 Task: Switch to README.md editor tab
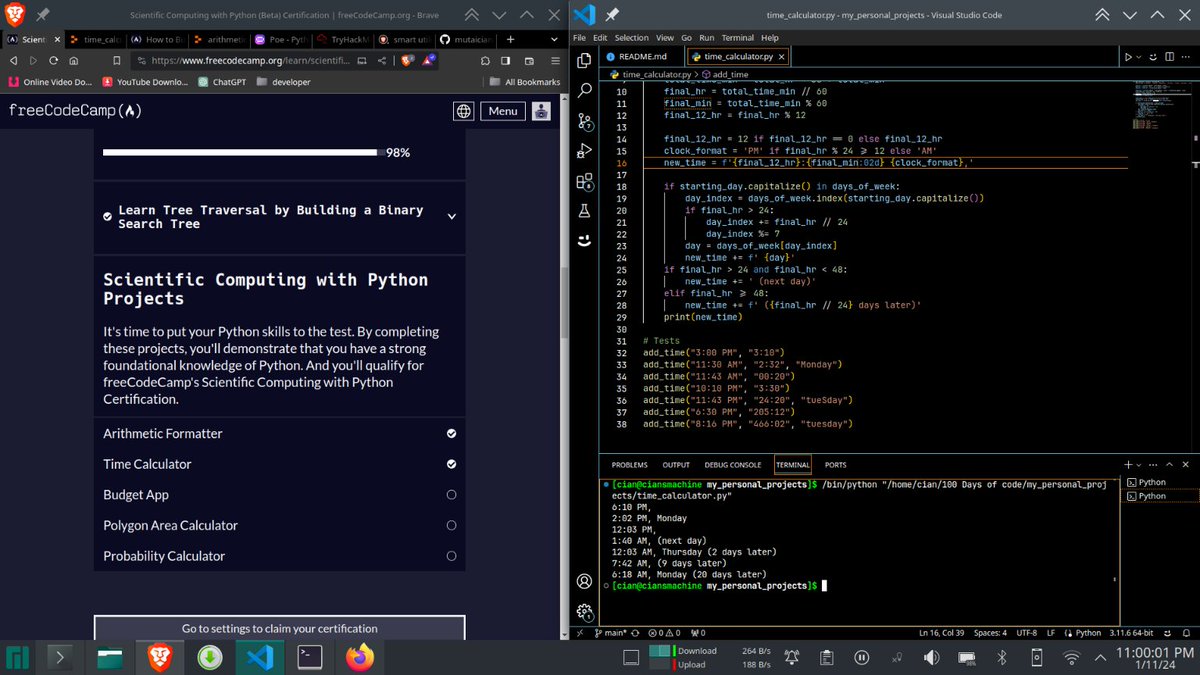click(641, 57)
